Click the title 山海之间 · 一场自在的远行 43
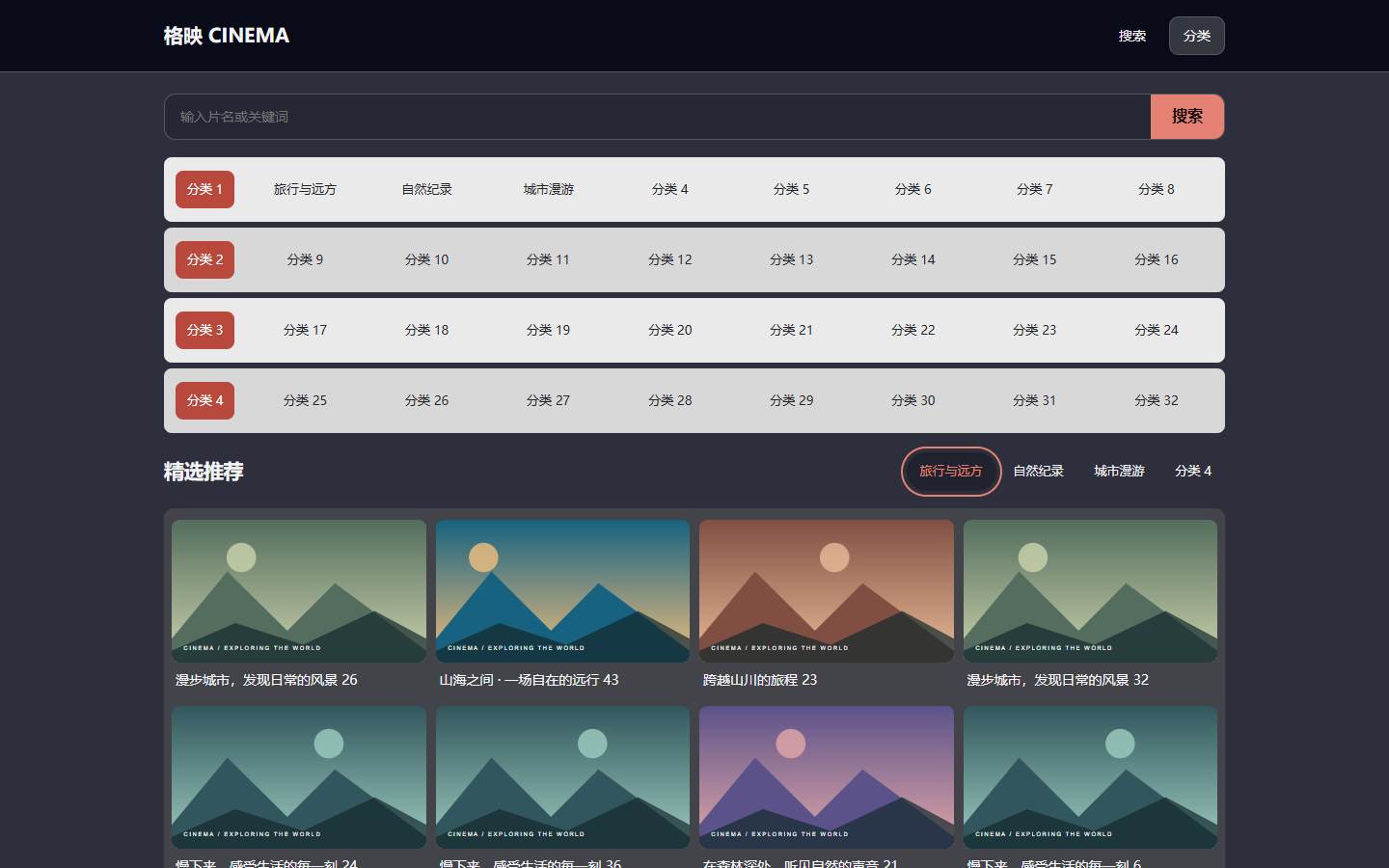The height and width of the screenshot is (868, 1389). click(x=529, y=680)
